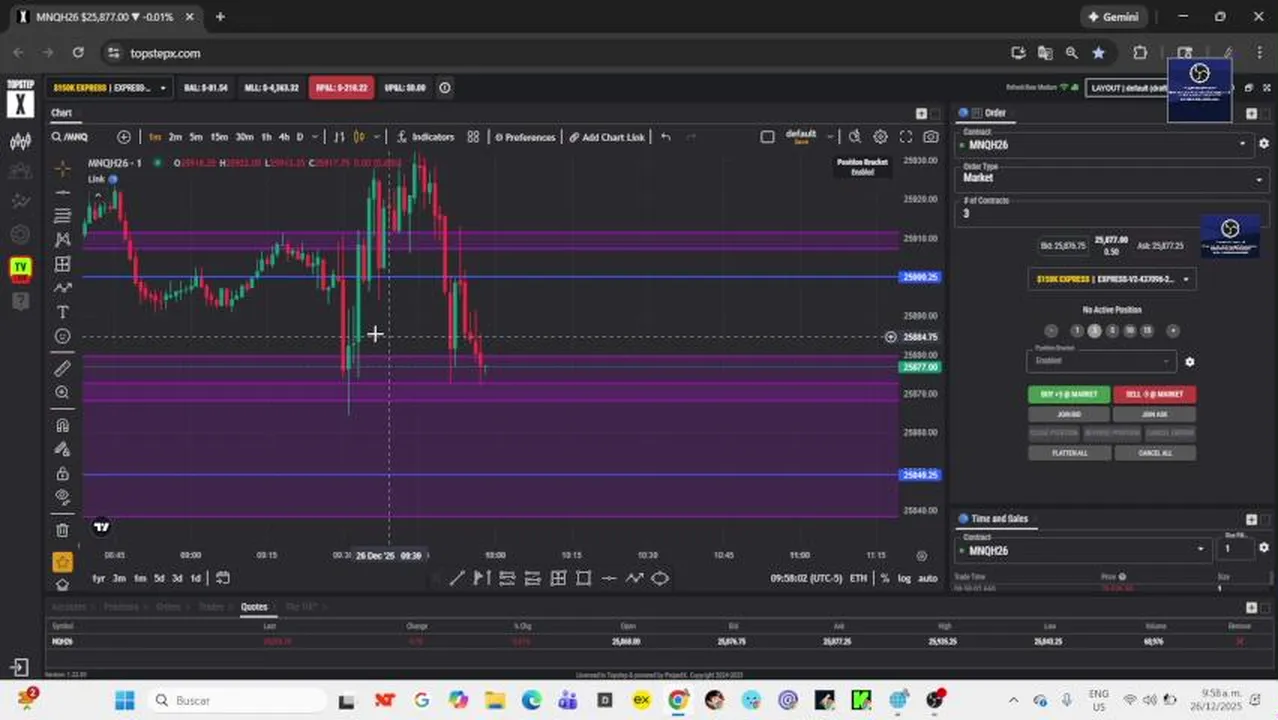Click the CANCEL ALL button

(1154, 453)
